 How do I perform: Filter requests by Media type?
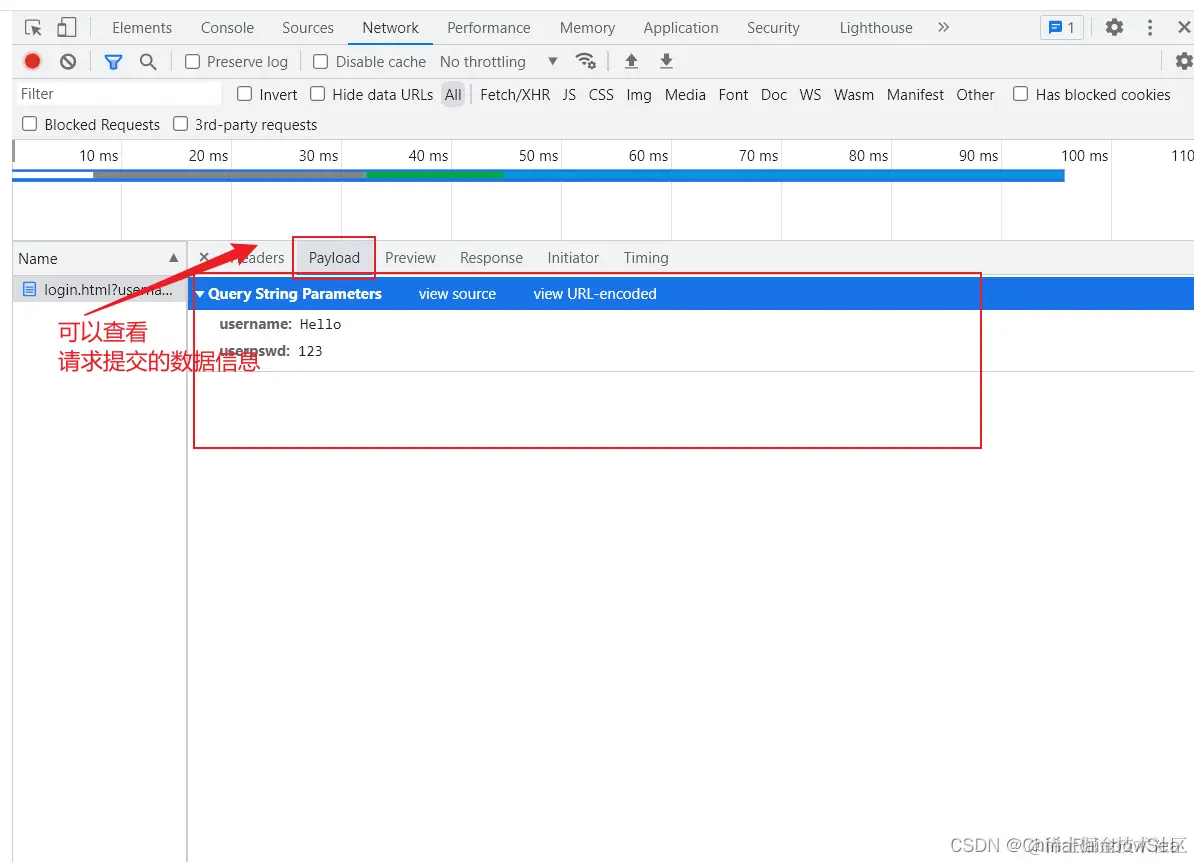click(685, 94)
